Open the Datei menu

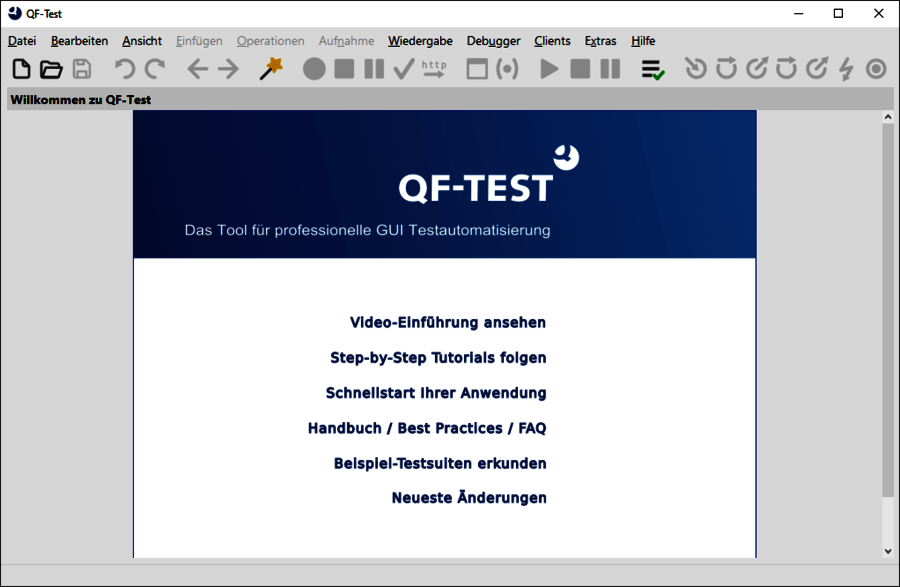click(x=22, y=41)
